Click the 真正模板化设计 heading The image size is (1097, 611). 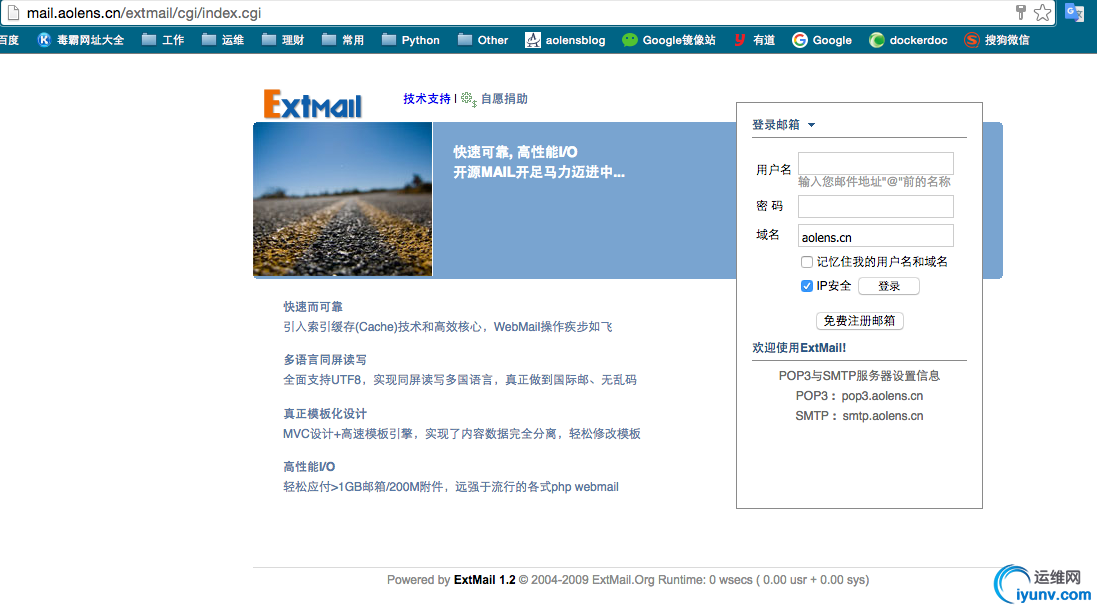(x=325, y=414)
